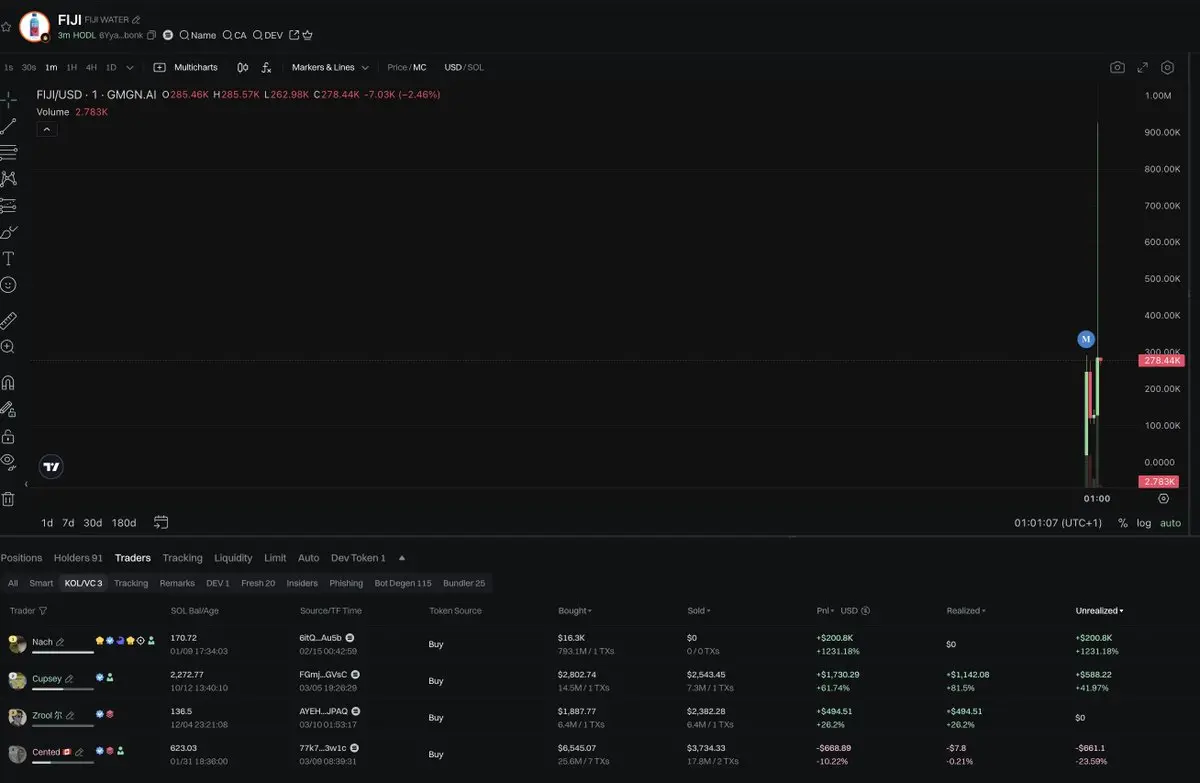The width and height of the screenshot is (1200, 783).
Task: Select the Text annotation tool
Action: [8, 258]
